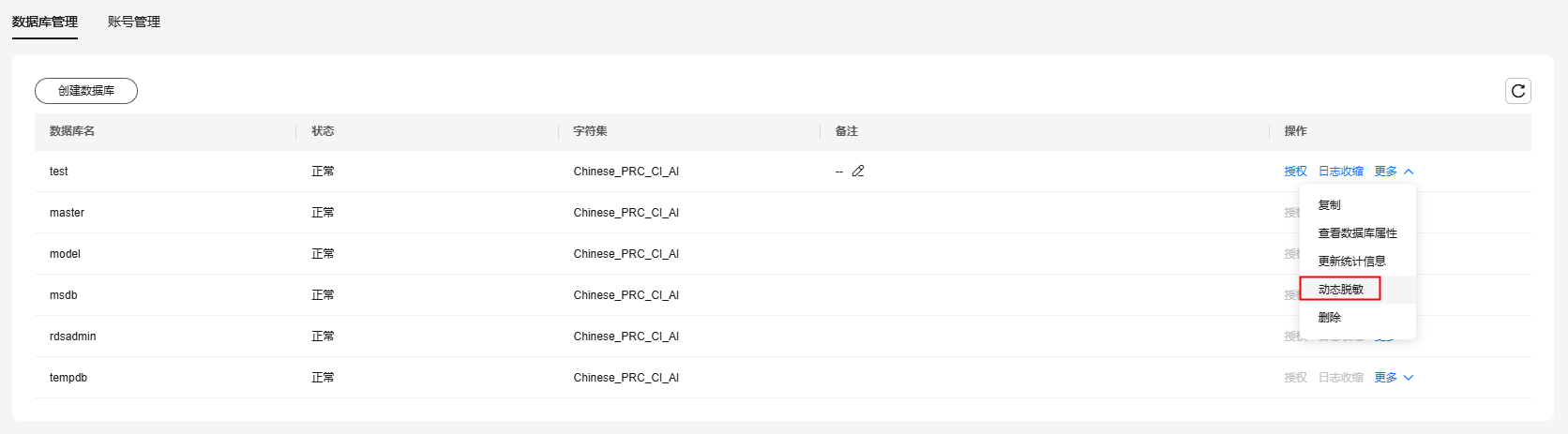Click 更新统计信息 menu entry
Viewport: 1568px width, 434px height.
pyautogui.click(x=1351, y=262)
